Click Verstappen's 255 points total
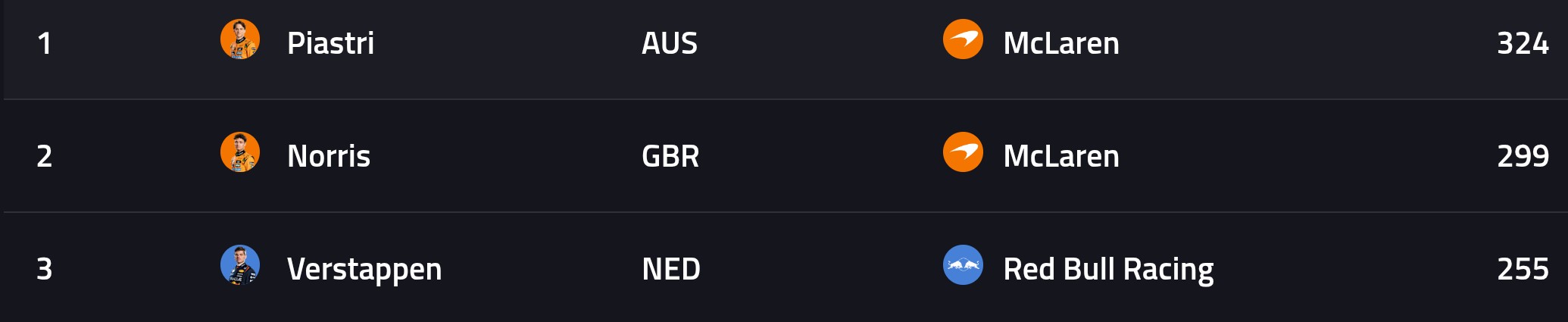This screenshot has width=1568, height=322. coord(1523,269)
